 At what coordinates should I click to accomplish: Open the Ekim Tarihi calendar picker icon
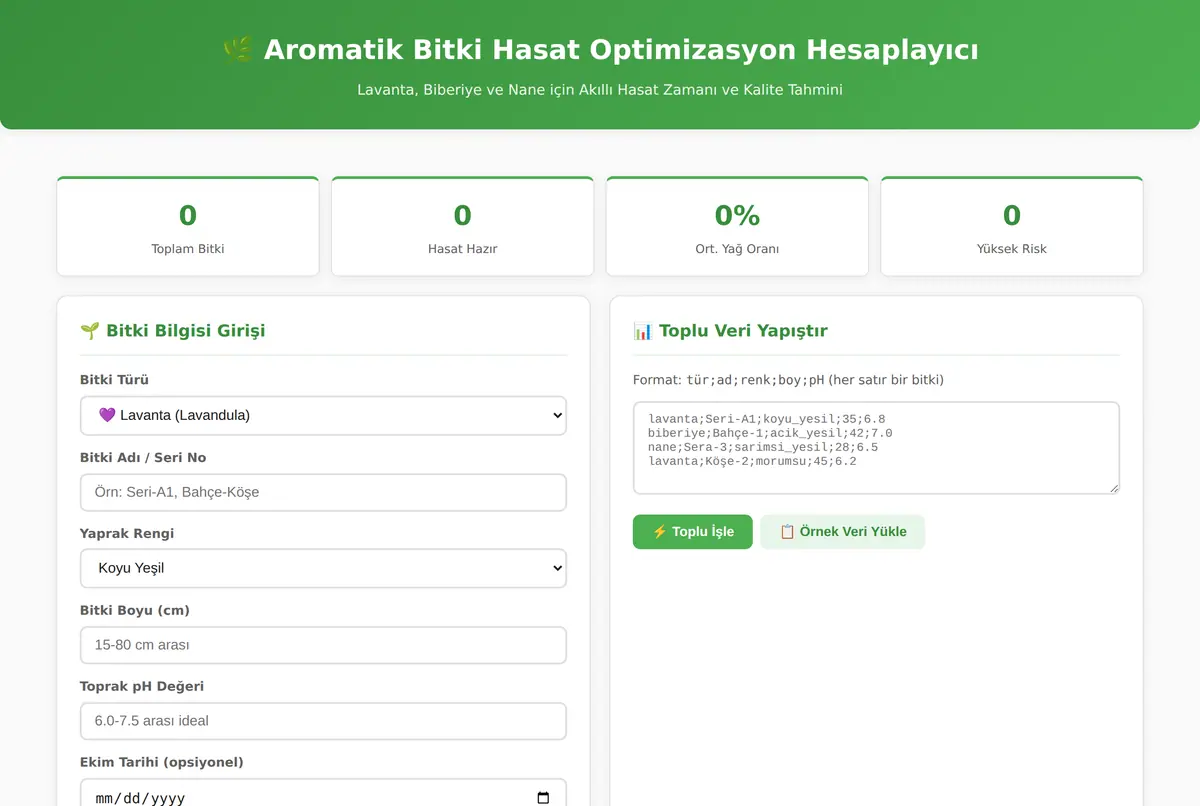[543, 798]
